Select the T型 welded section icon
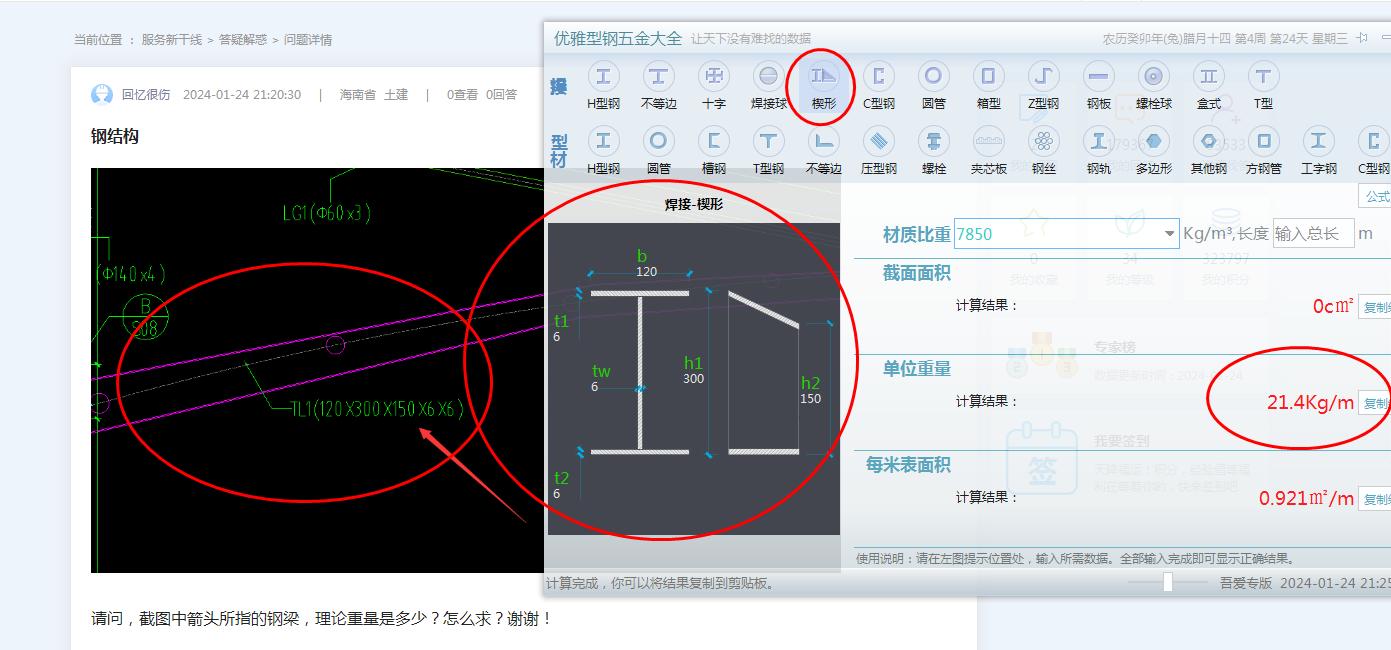1391x650 pixels. (x=1263, y=85)
